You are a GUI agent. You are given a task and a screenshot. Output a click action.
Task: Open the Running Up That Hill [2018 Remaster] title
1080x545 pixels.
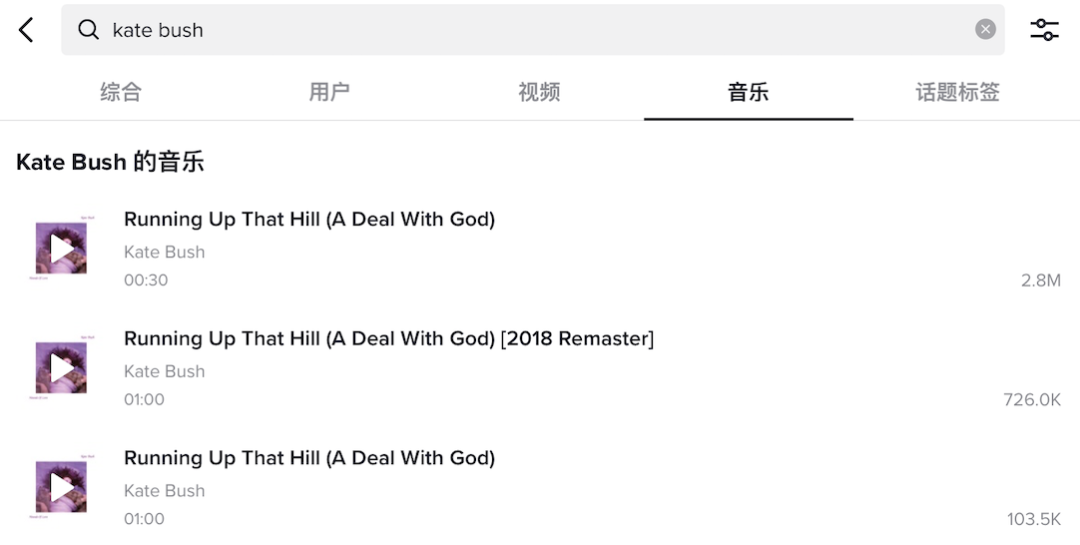(x=388, y=339)
